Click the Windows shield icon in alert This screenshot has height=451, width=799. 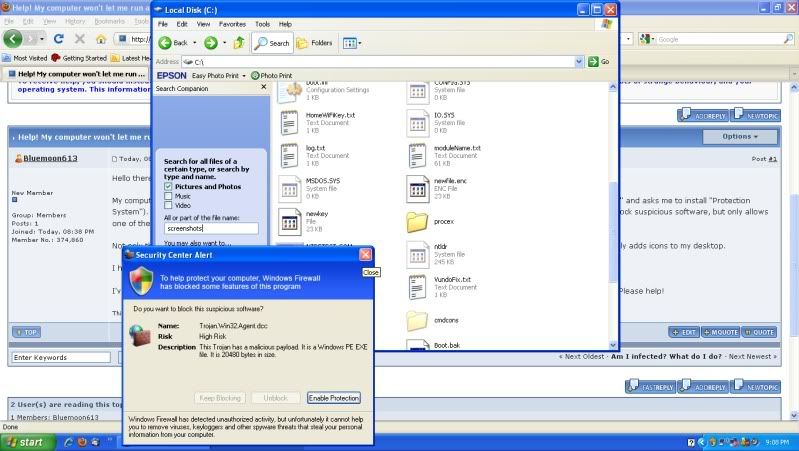[x=142, y=281]
